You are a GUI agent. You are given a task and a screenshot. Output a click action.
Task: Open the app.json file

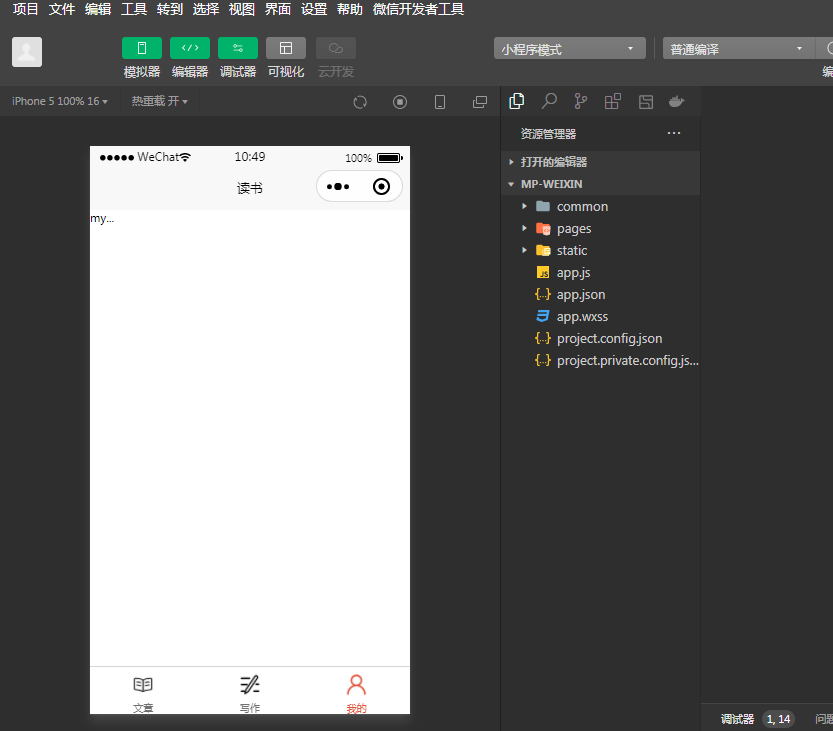coord(600,294)
